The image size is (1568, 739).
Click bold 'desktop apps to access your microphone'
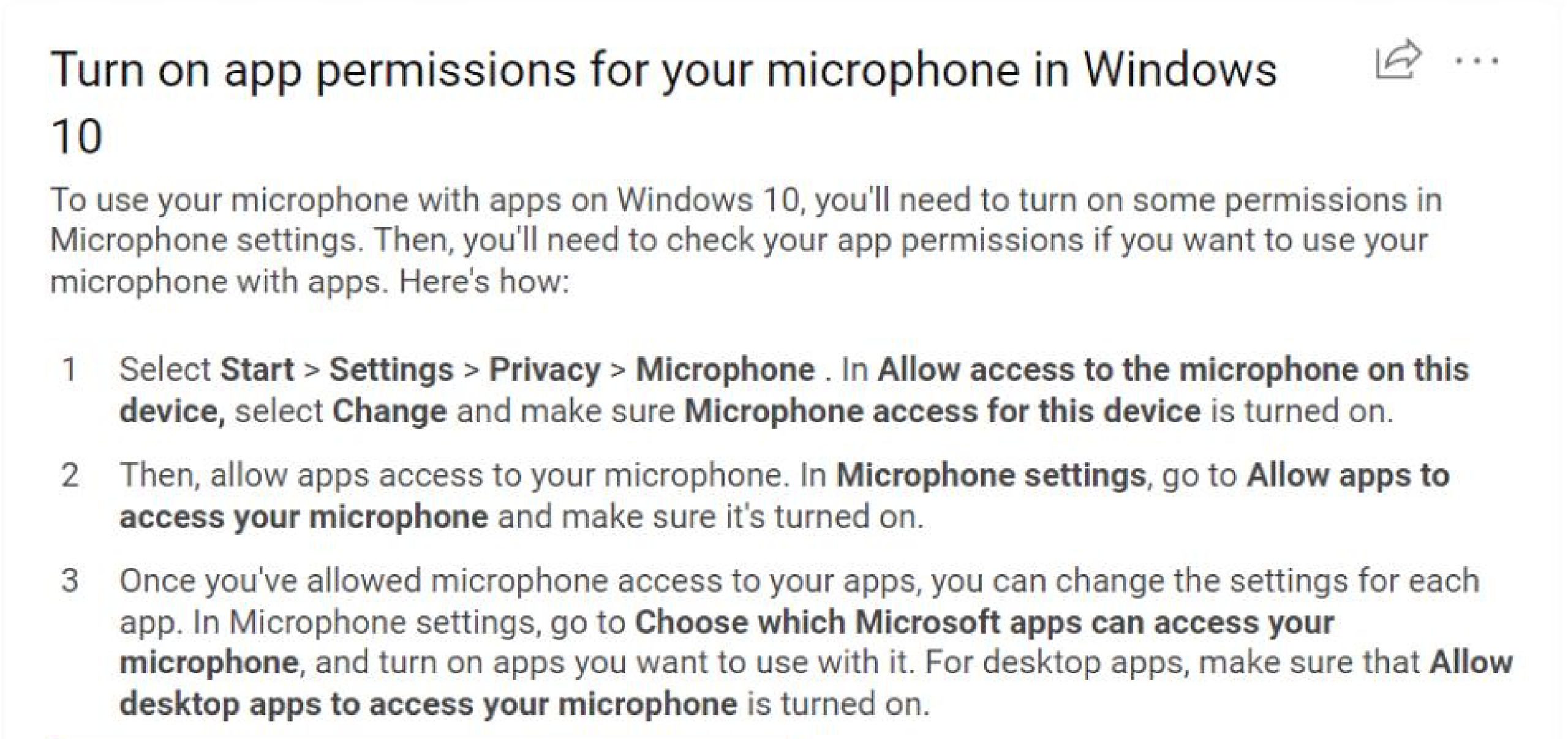coord(428,703)
